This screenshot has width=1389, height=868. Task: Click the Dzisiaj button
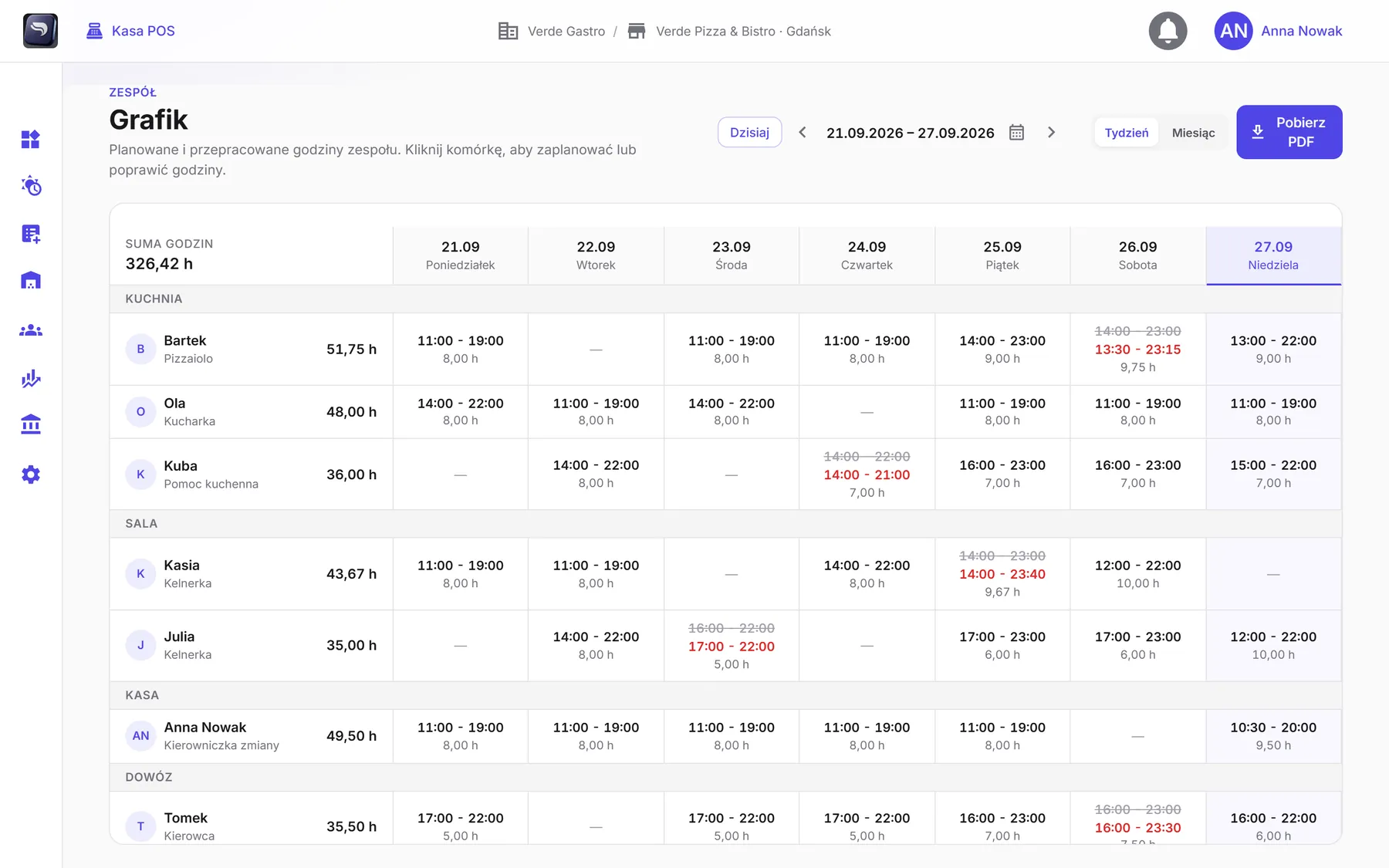tap(749, 133)
